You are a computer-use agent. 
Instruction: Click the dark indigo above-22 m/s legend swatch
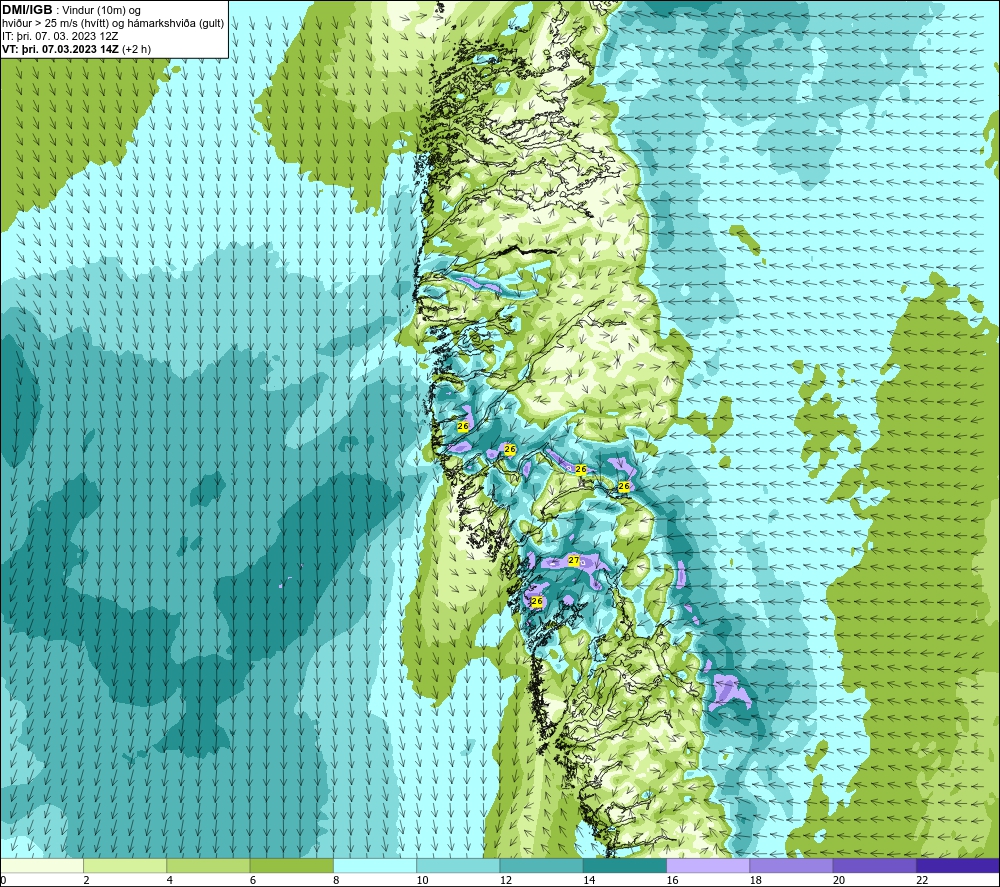pyautogui.click(x=957, y=865)
